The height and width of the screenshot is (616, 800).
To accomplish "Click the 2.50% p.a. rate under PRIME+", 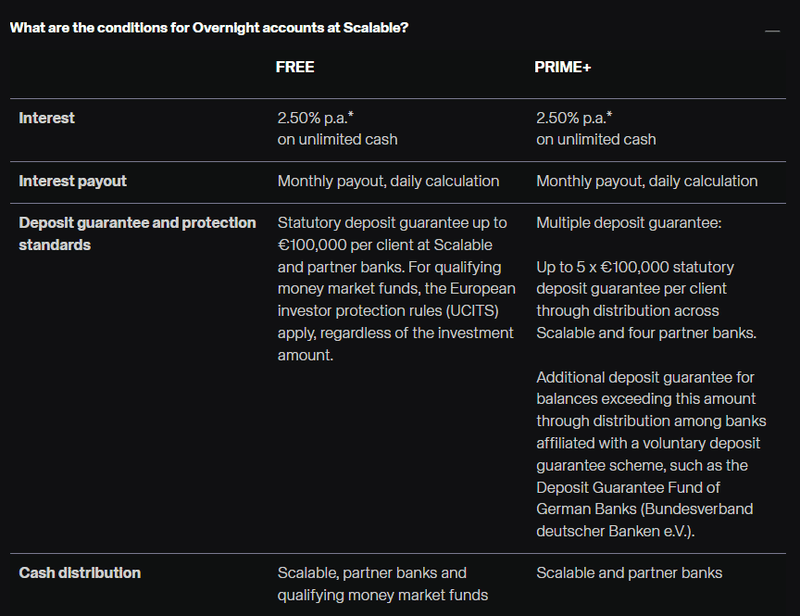I will 574,118.
